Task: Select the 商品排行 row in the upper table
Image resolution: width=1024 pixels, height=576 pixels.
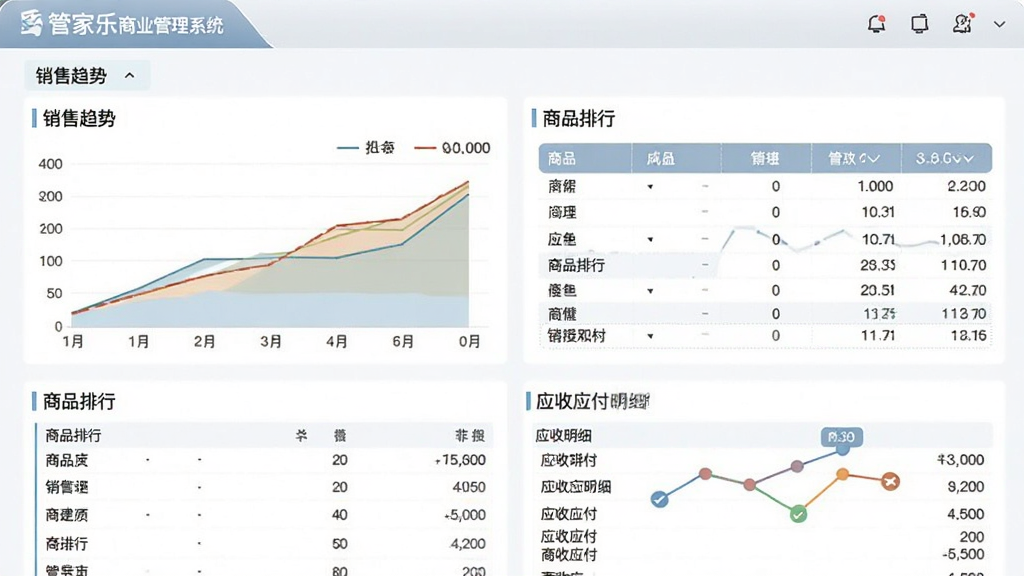Action: click(765, 265)
